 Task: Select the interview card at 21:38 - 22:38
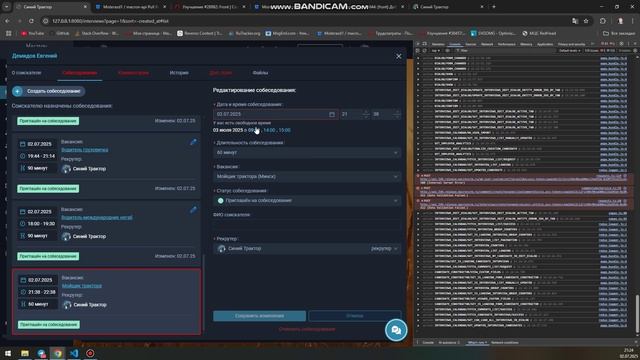click(106, 302)
